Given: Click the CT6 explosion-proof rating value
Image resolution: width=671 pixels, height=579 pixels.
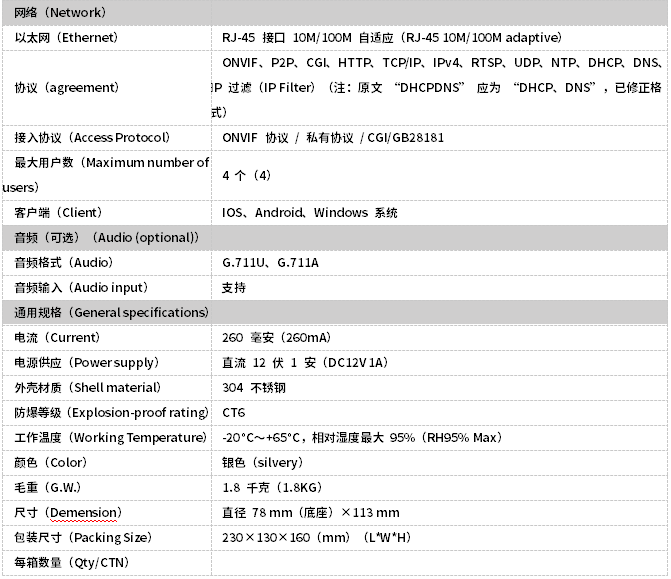Looking at the screenshot, I should [x=233, y=413].
